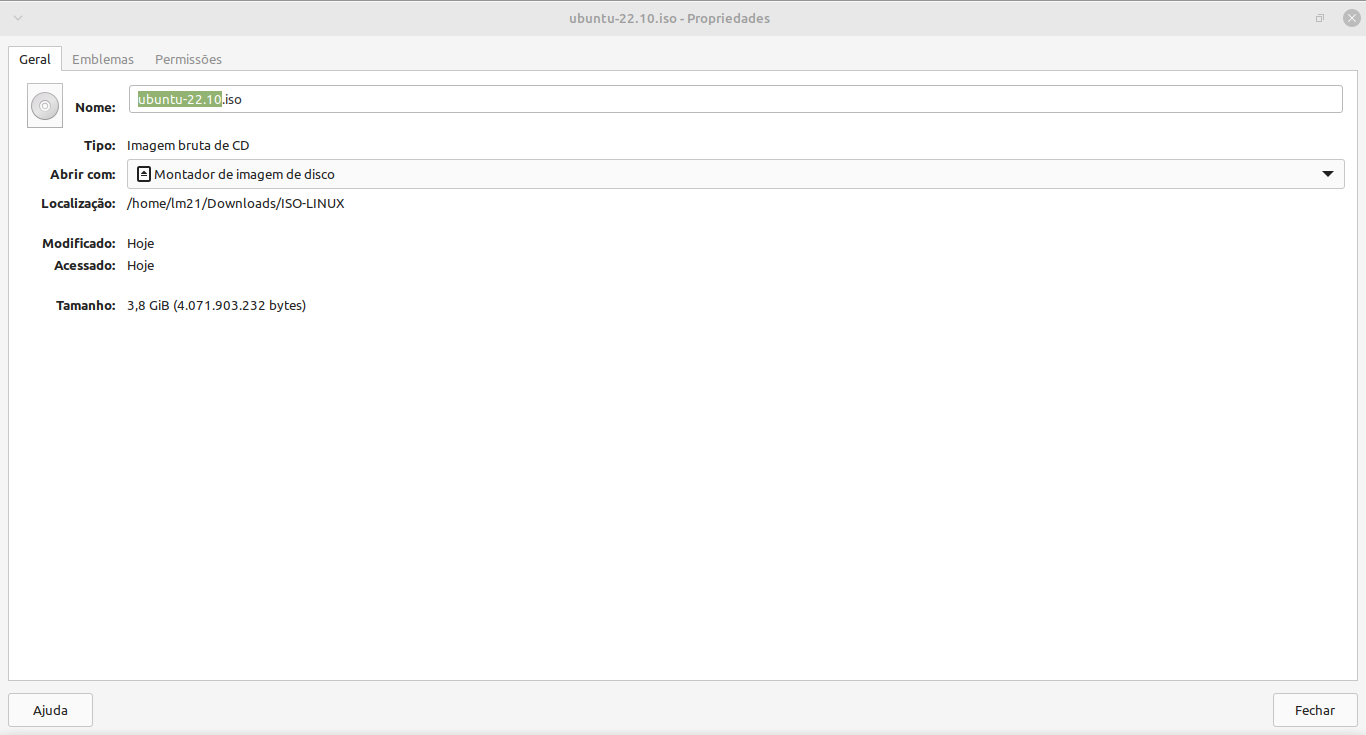This screenshot has width=1366, height=735.
Task: Click the Modificado value 'Hoje'
Action: click(x=140, y=243)
